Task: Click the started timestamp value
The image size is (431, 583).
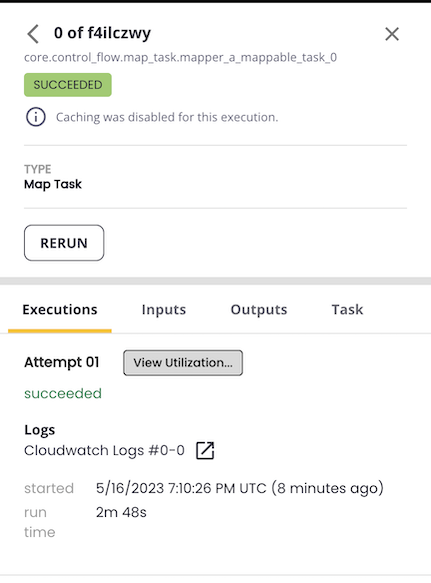Action: pyautogui.click(x=239, y=488)
